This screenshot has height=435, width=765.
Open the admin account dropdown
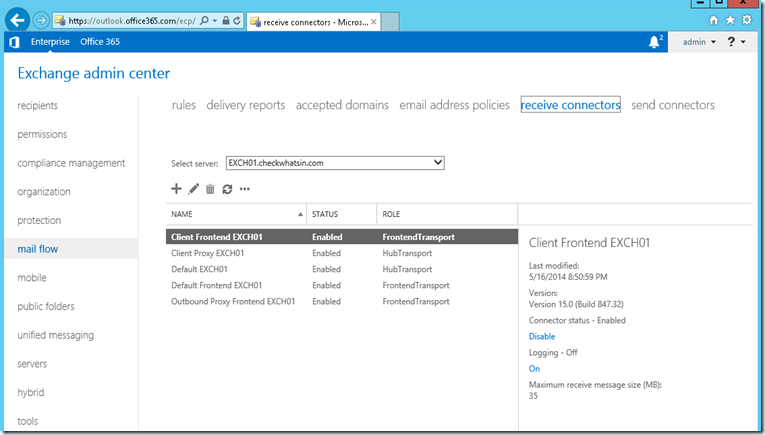pos(699,42)
